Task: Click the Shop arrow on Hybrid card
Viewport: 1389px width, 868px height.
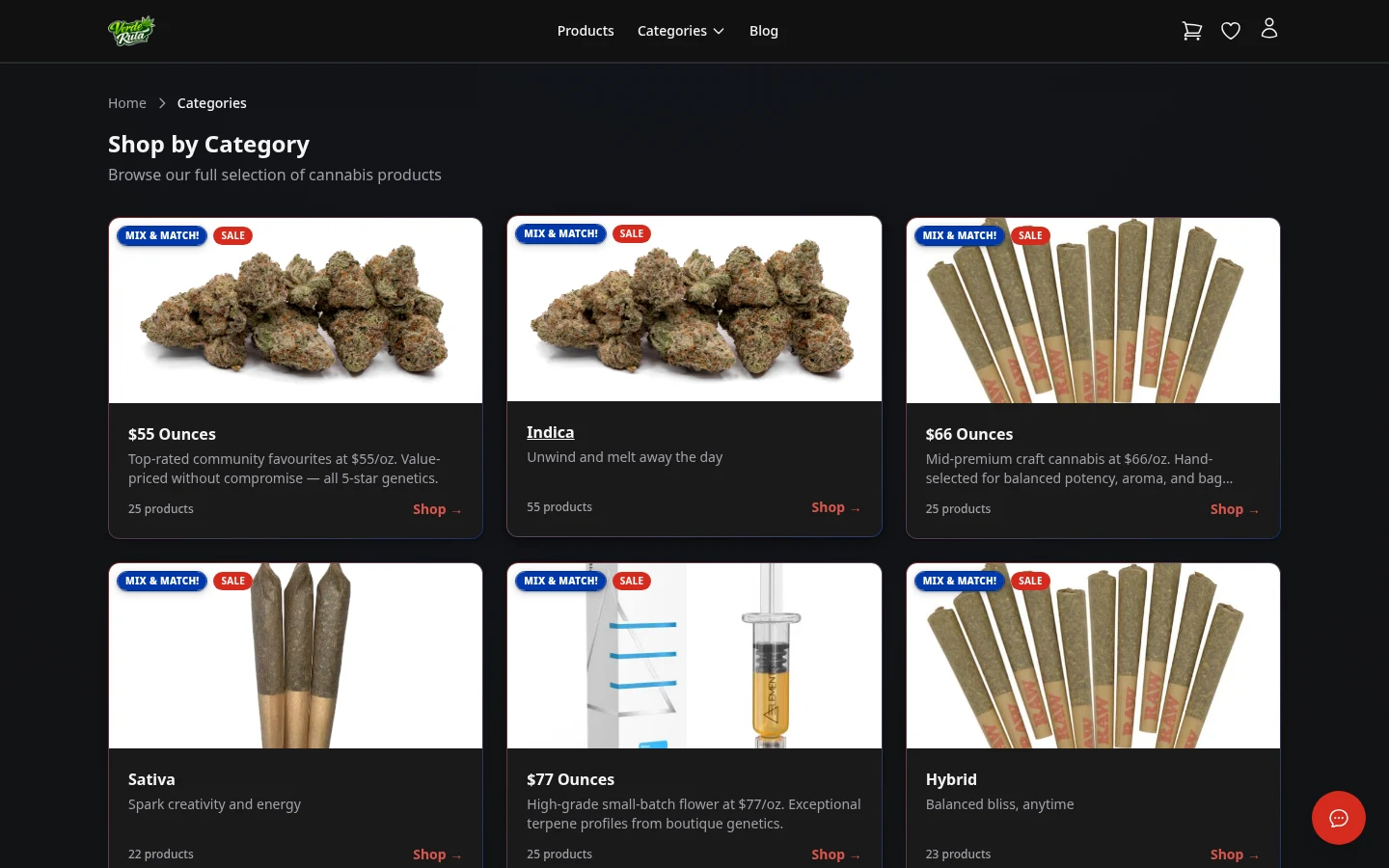Action: click(1234, 854)
